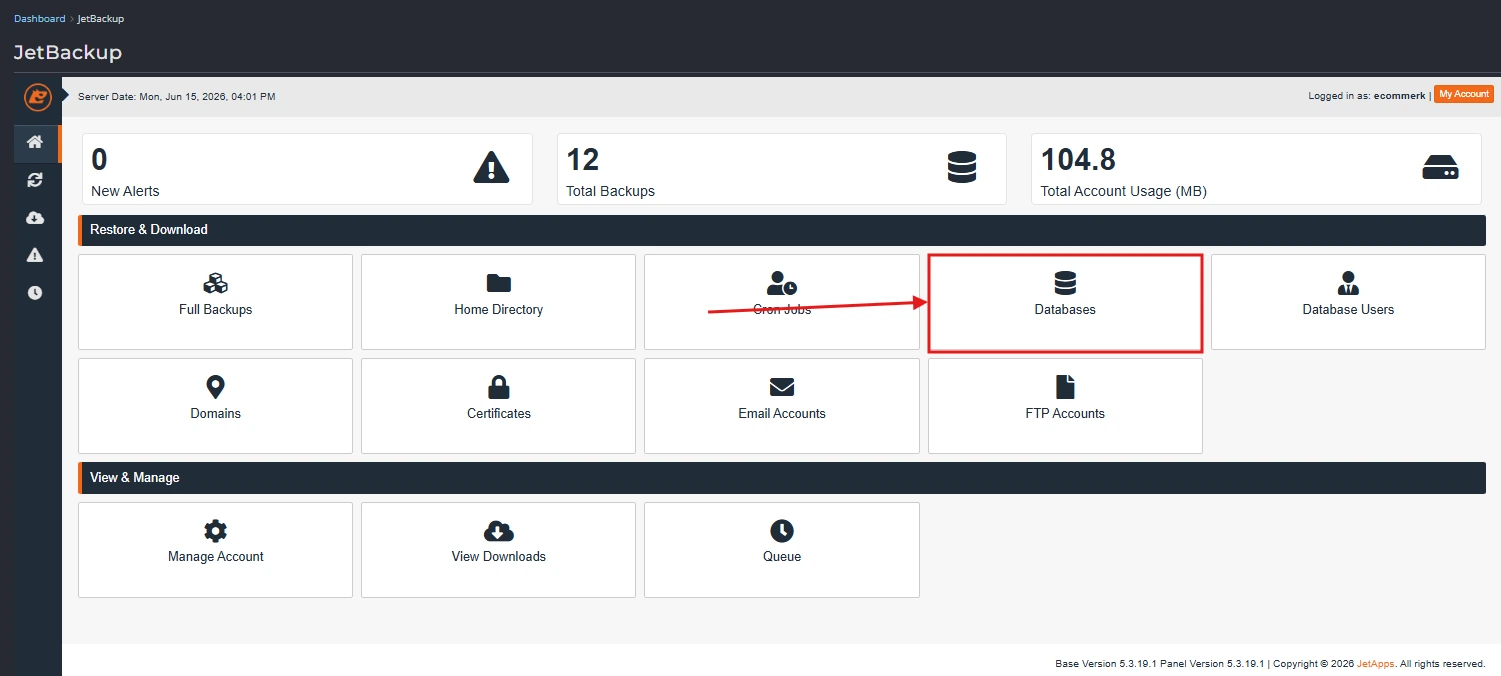Image resolution: width=1501 pixels, height=676 pixels.
Task: Open the Database Users tile
Action: click(x=1348, y=302)
